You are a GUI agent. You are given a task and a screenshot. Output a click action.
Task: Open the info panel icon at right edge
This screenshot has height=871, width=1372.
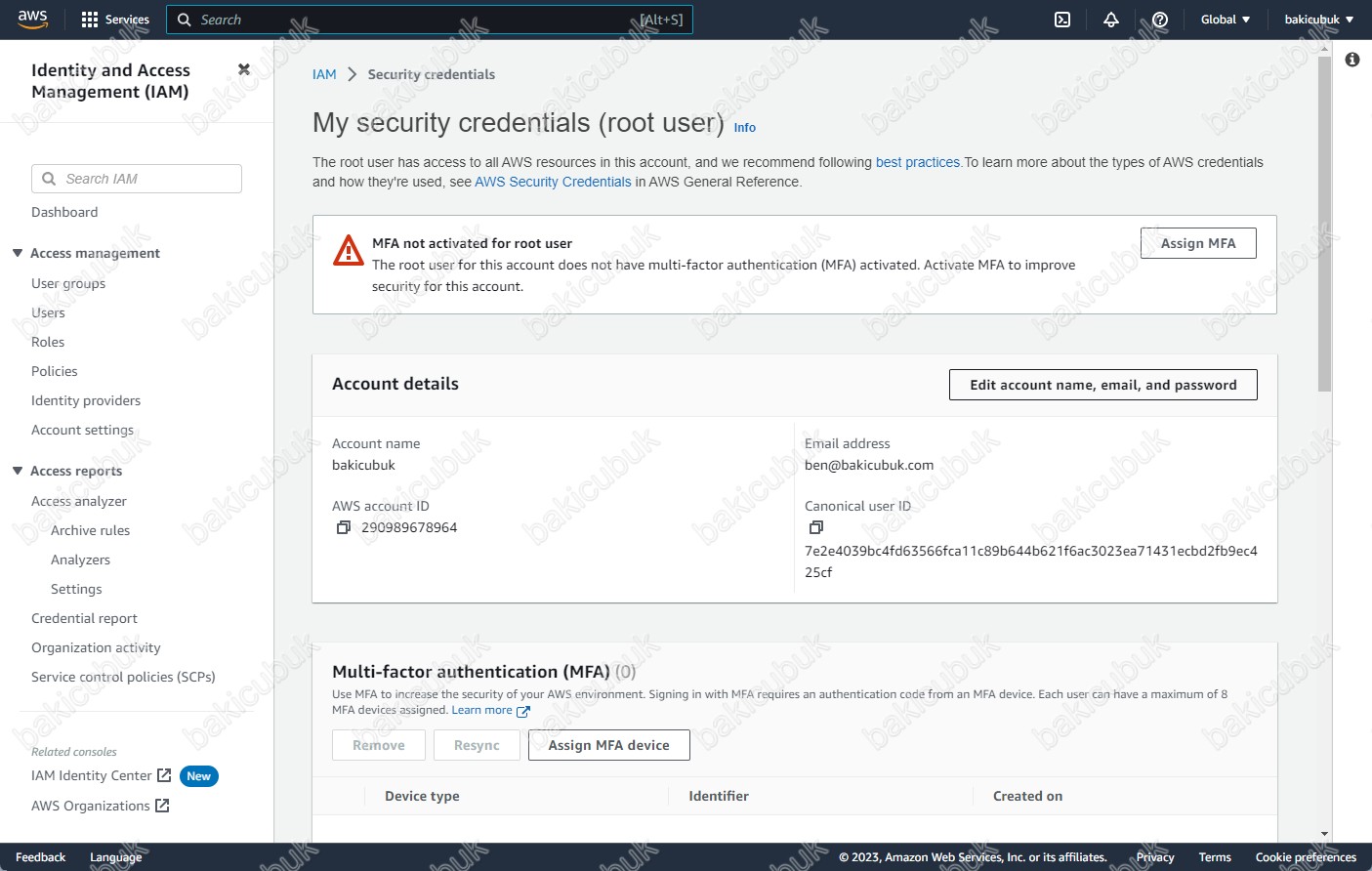click(x=1352, y=60)
